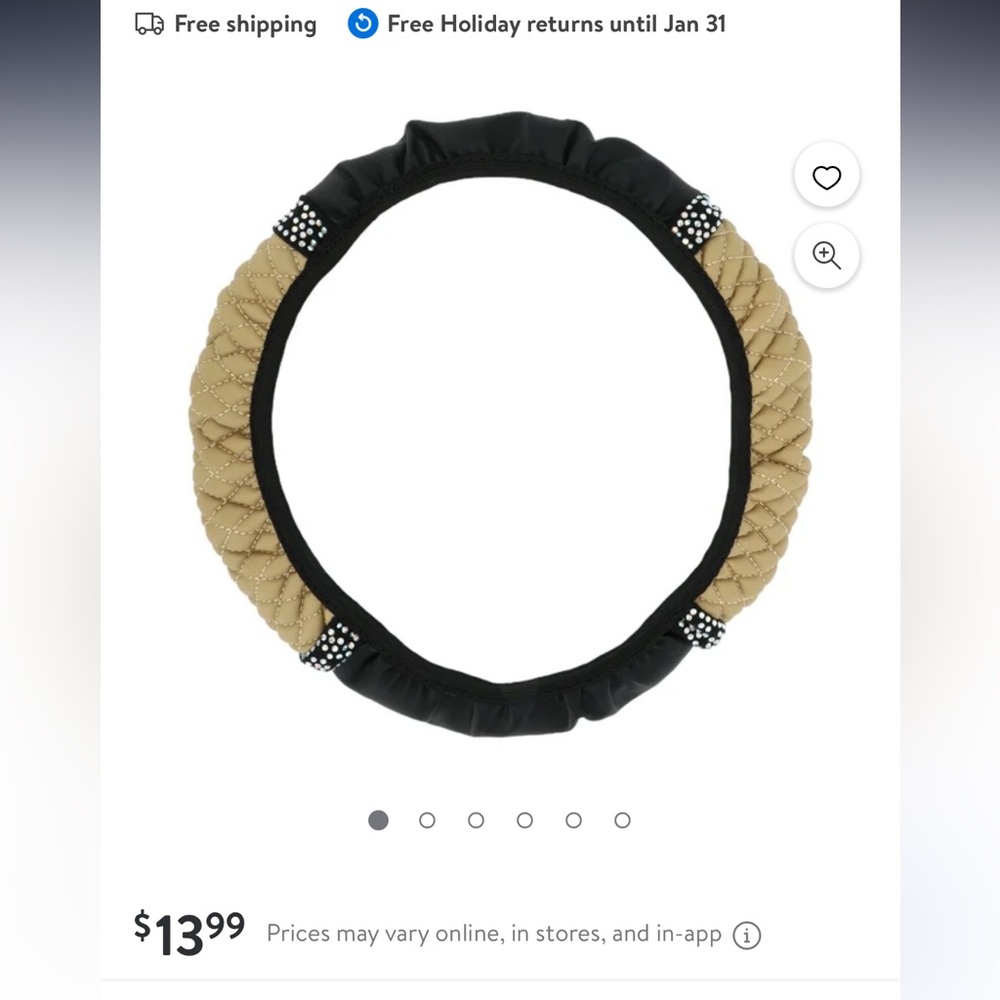Jump to the fourth image dot

coord(525,820)
